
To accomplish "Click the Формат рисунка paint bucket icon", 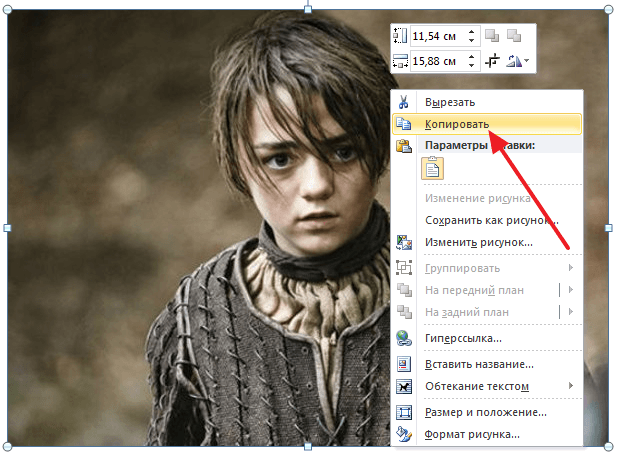I will 404,435.
